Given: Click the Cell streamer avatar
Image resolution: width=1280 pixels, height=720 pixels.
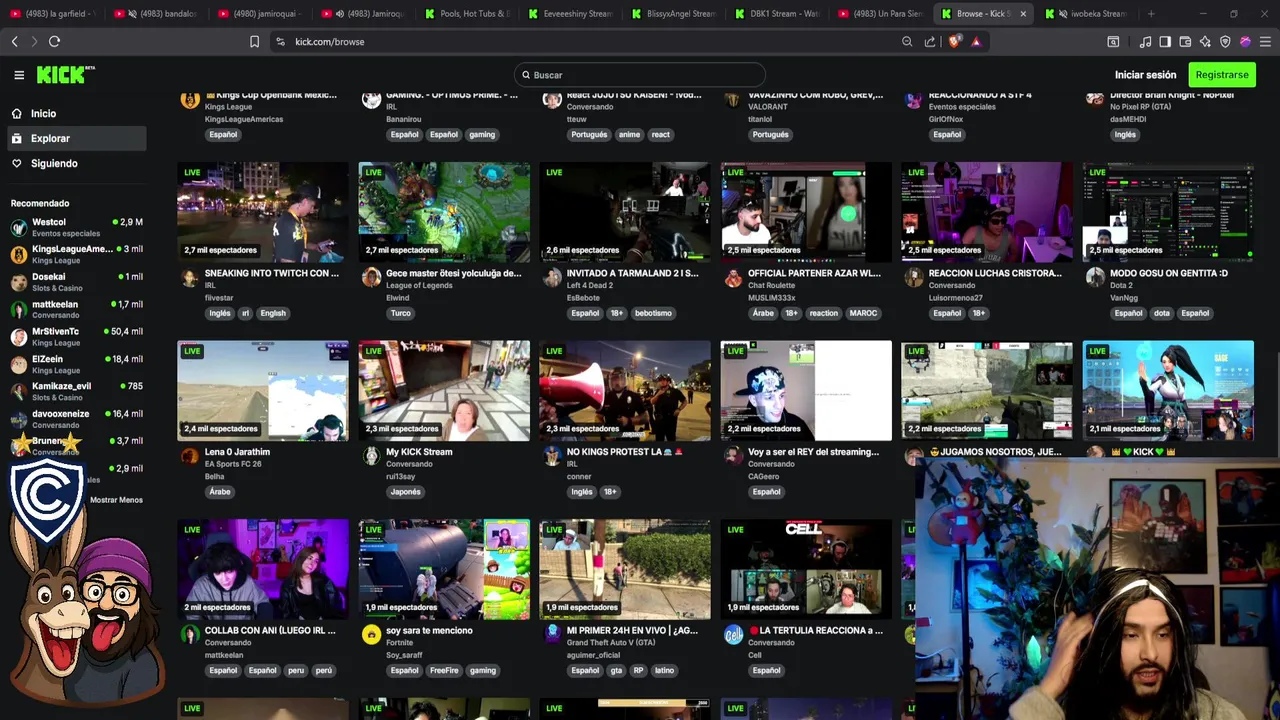Looking at the screenshot, I should (733, 635).
